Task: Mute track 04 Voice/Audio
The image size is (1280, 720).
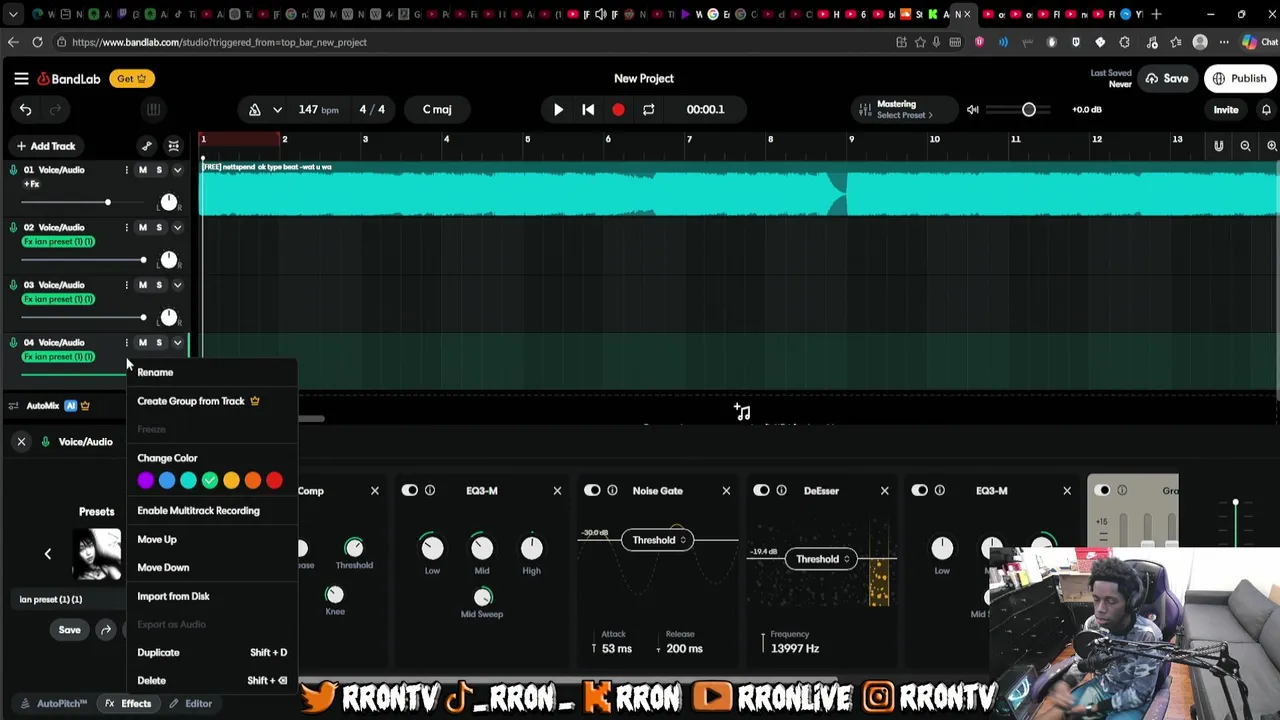Action: tap(143, 343)
